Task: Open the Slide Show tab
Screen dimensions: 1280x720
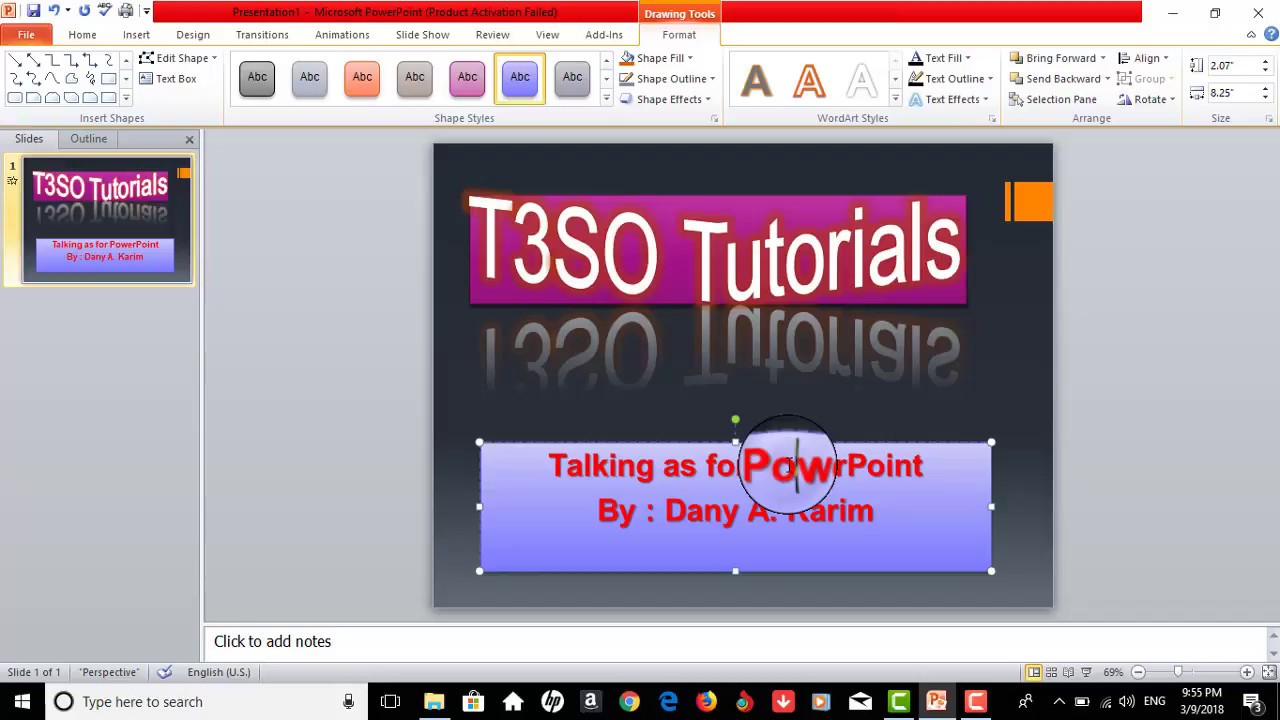Action: (422, 34)
